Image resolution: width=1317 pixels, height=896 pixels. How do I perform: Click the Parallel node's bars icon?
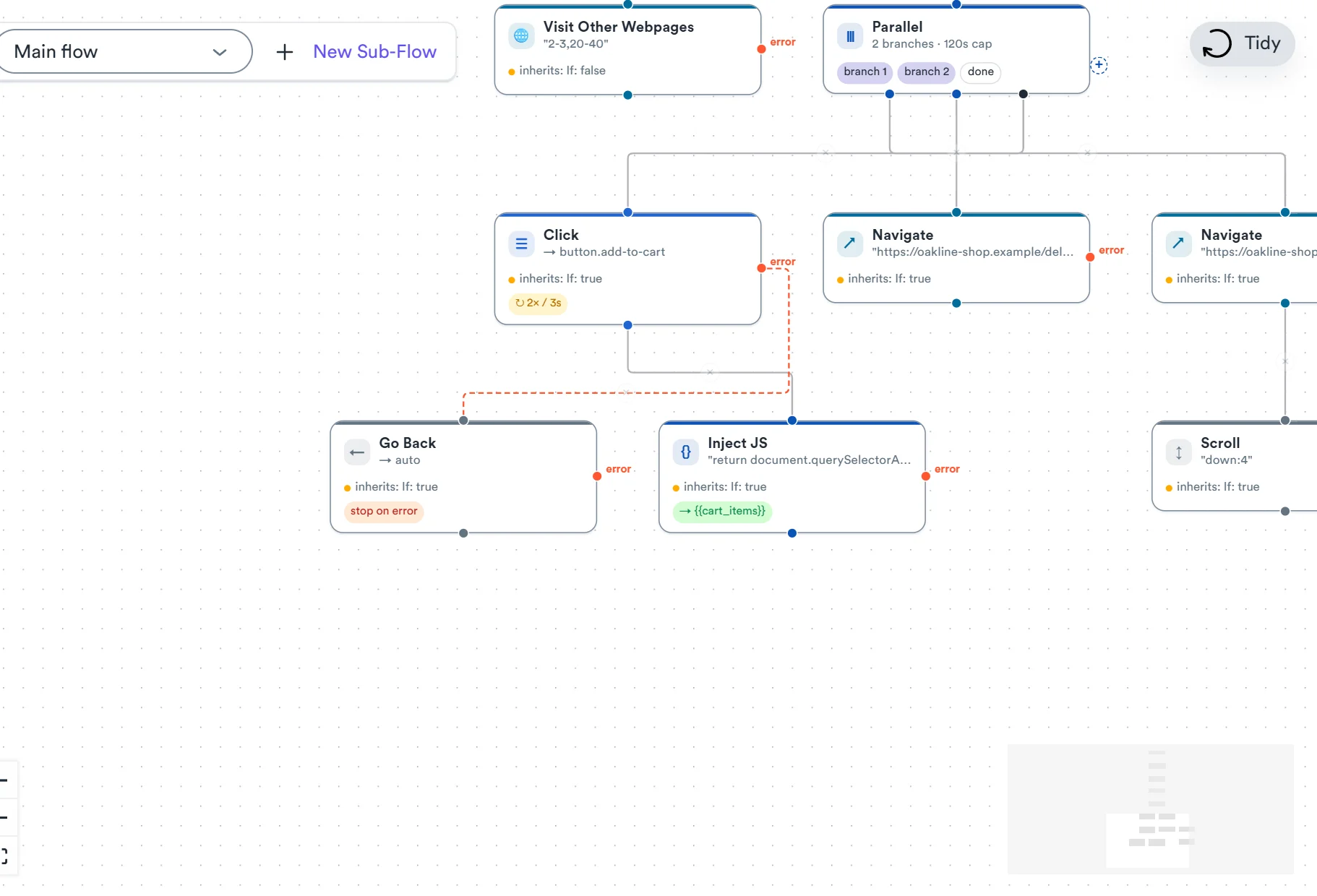(850, 35)
